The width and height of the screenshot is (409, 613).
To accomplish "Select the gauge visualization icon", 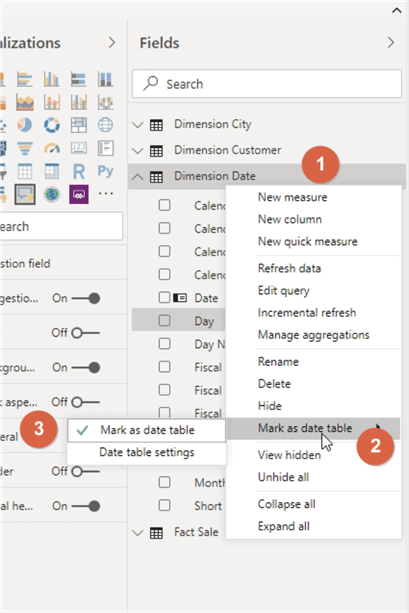I will [x=52, y=148].
